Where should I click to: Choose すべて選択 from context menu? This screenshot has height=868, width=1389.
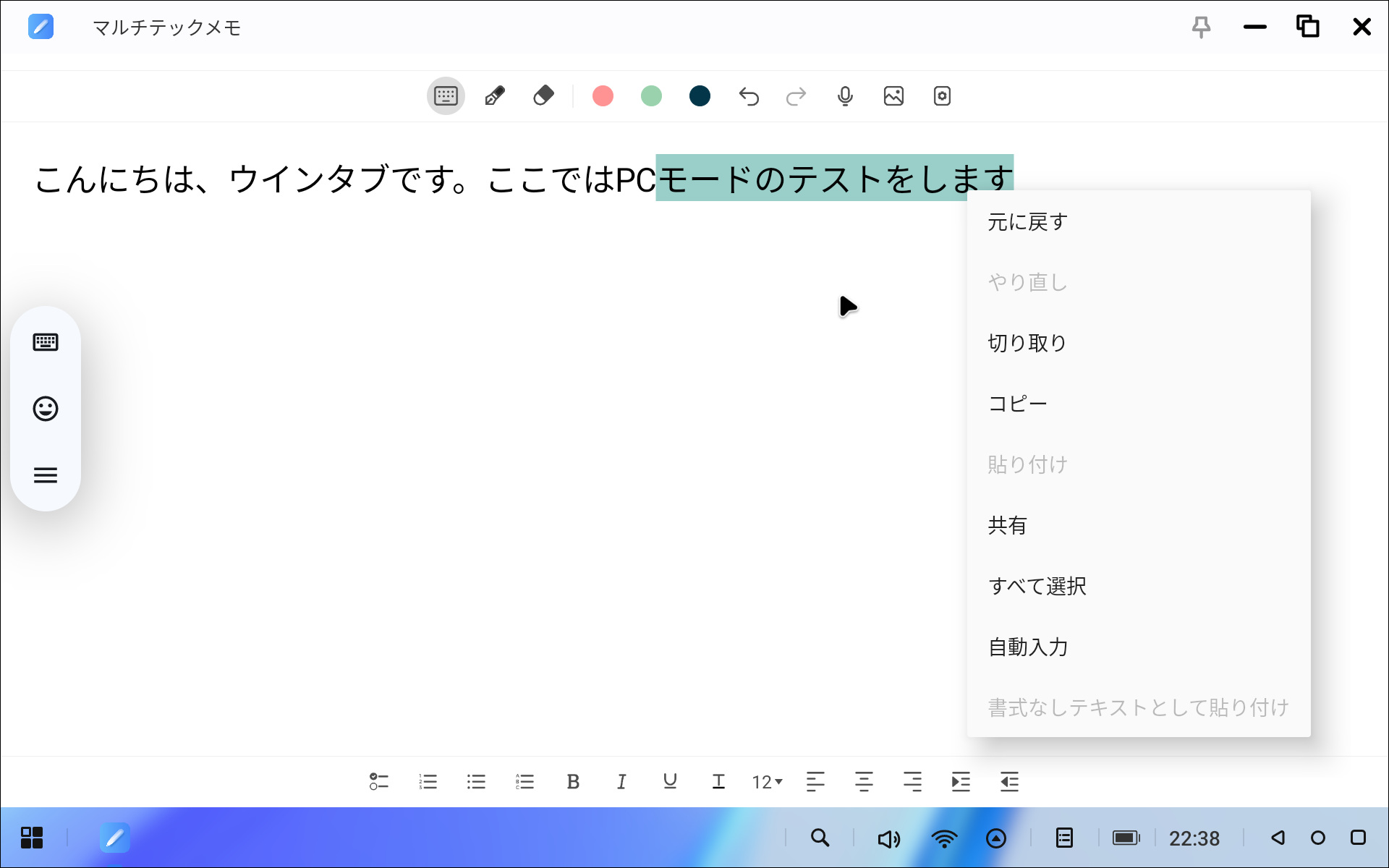[1139, 586]
